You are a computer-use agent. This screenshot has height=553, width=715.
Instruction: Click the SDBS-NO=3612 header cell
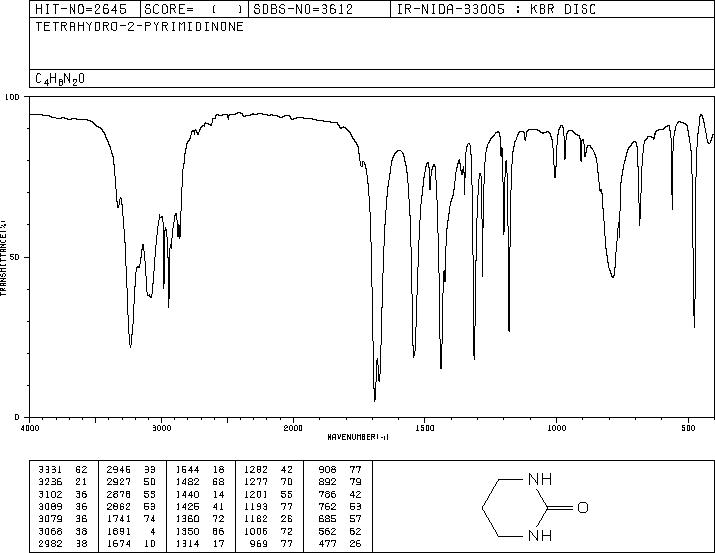pos(303,9)
